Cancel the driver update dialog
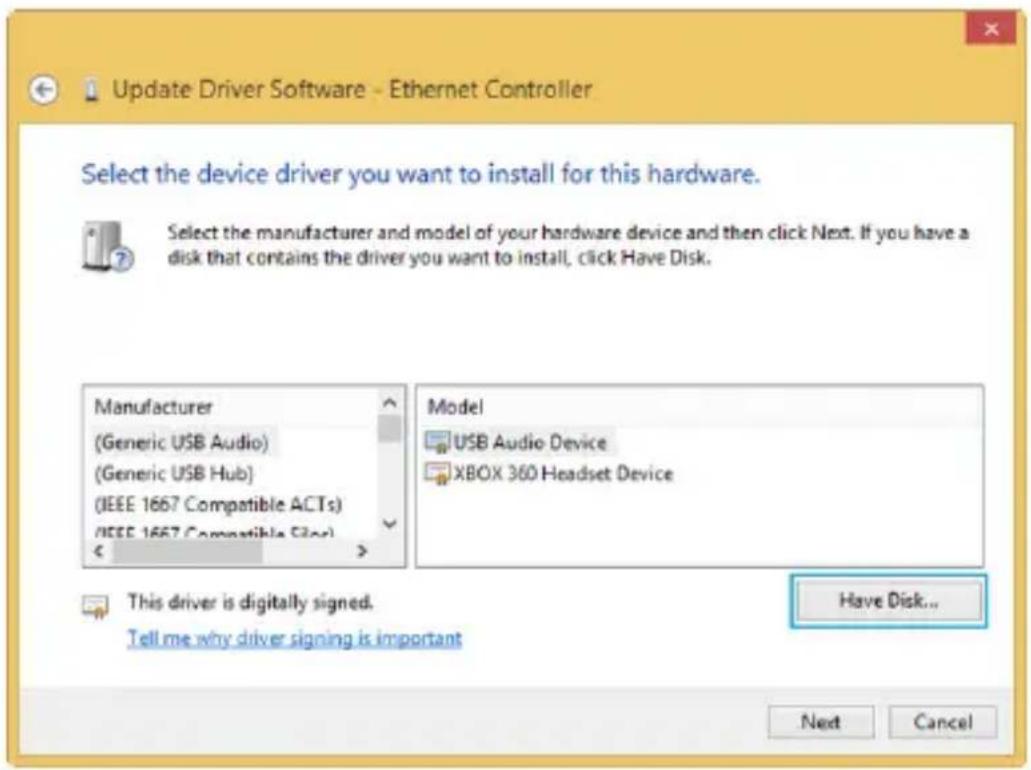This screenshot has height=770, width=1031. coord(942,721)
